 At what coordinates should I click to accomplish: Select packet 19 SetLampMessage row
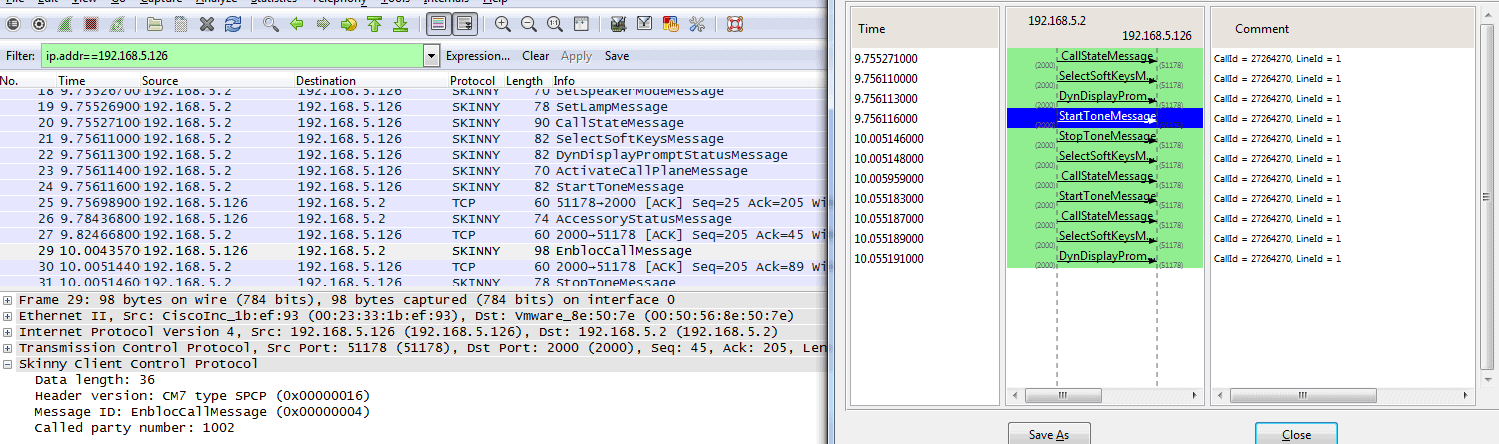click(x=414, y=106)
